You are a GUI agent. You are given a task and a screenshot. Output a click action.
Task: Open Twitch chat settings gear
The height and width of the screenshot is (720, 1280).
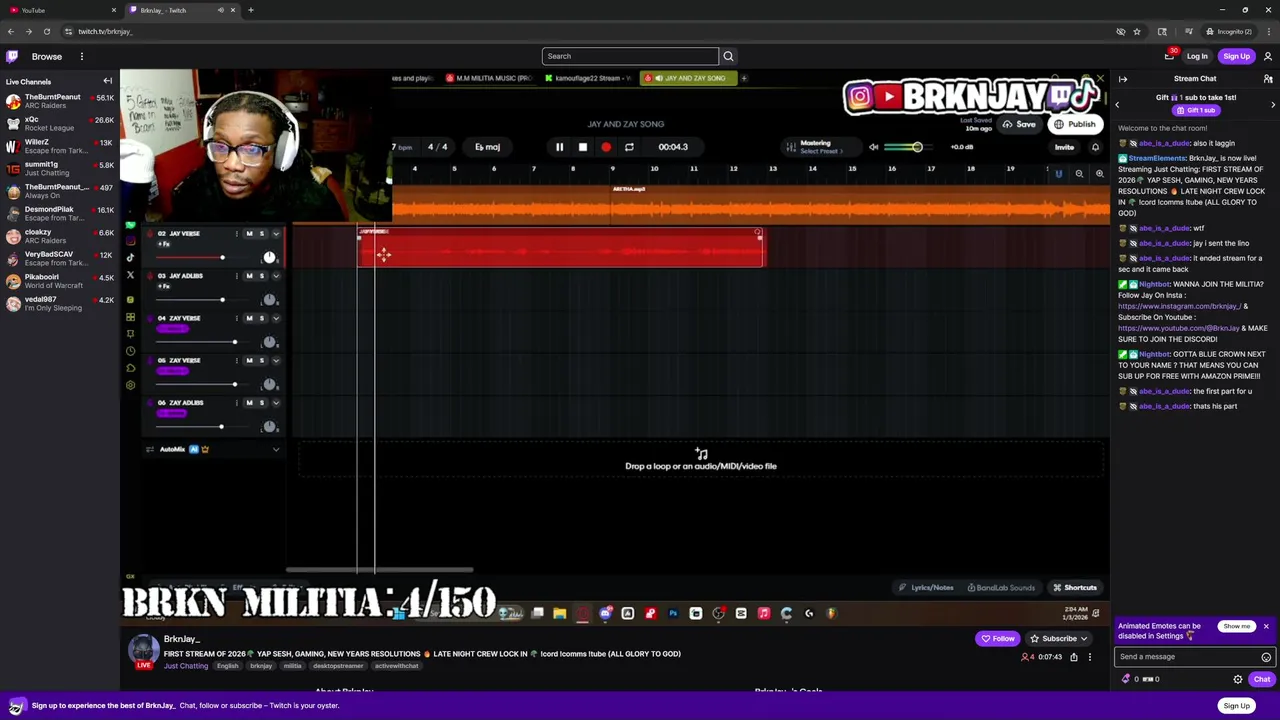[1238, 679]
